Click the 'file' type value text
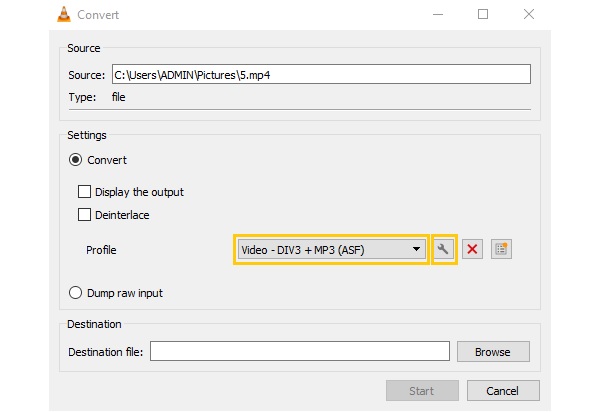This screenshot has width=600, height=412. (119, 97)
